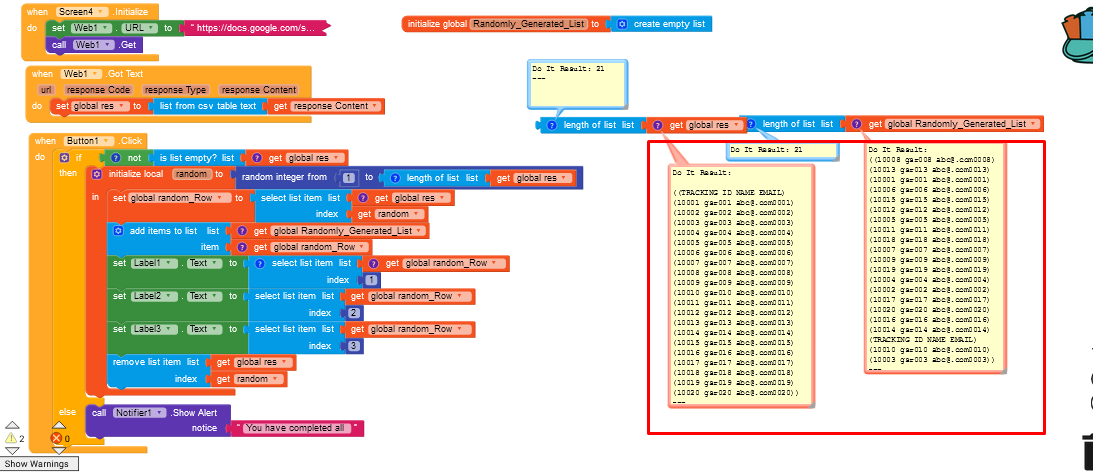Click the comment icon on the not block
Image resolution: width=1093 pixels, height=474 pixels.
point(116,158)
